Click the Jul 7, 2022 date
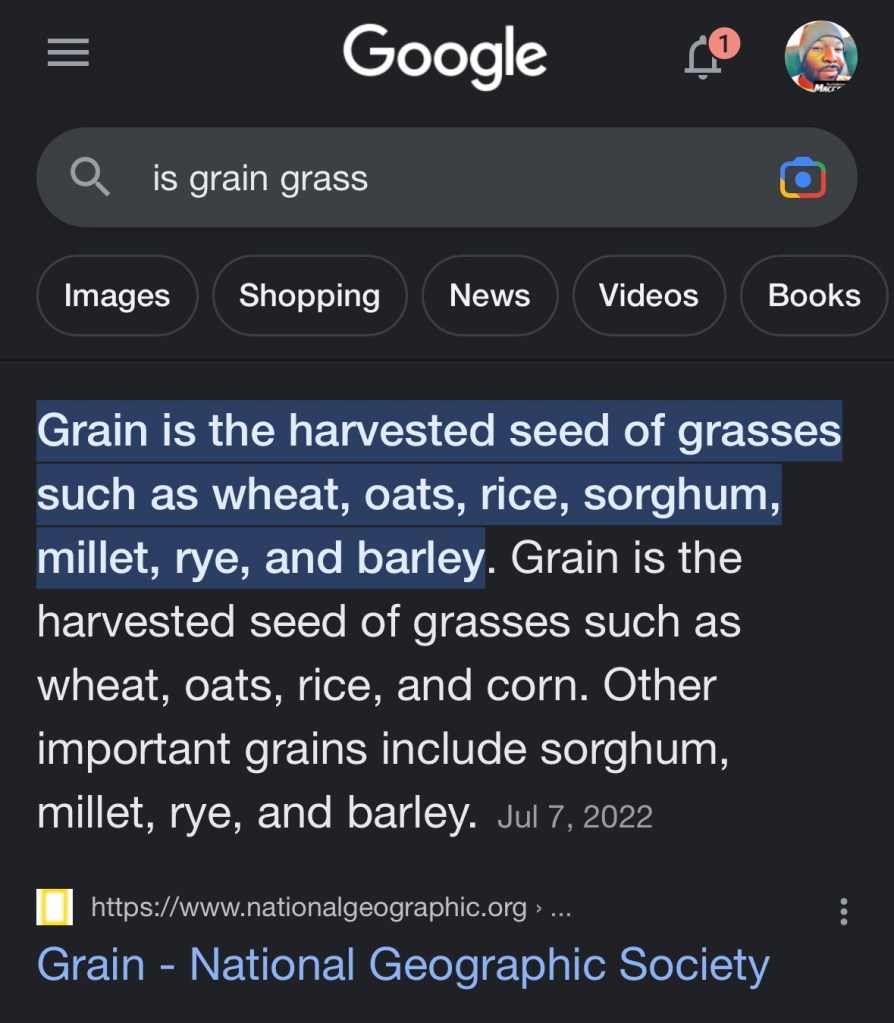 point(575,817)
